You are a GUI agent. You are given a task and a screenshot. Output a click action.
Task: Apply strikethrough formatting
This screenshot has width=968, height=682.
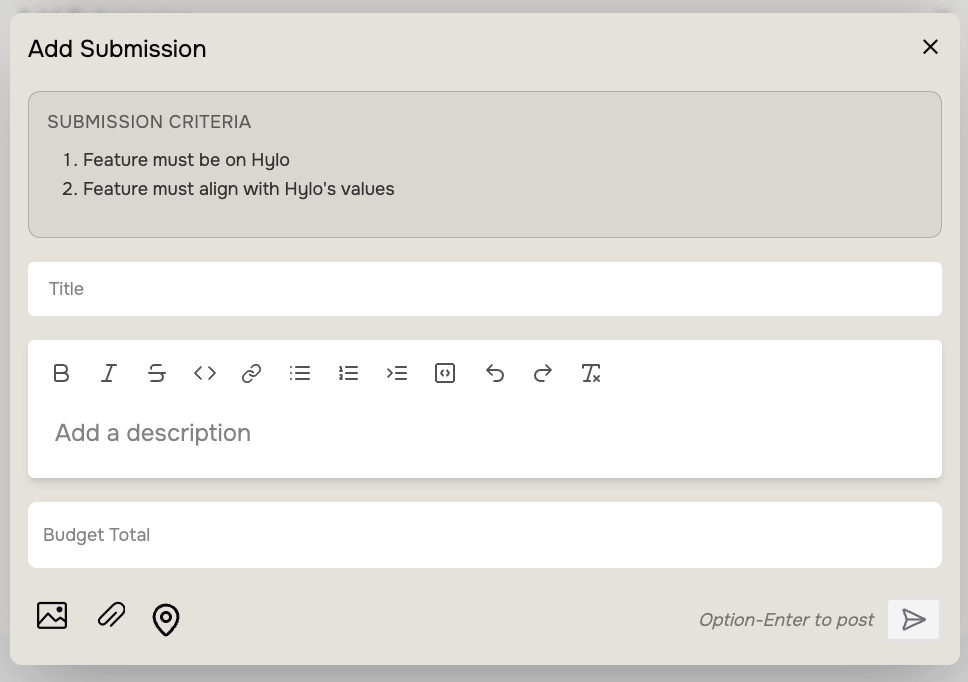point(157,373)
